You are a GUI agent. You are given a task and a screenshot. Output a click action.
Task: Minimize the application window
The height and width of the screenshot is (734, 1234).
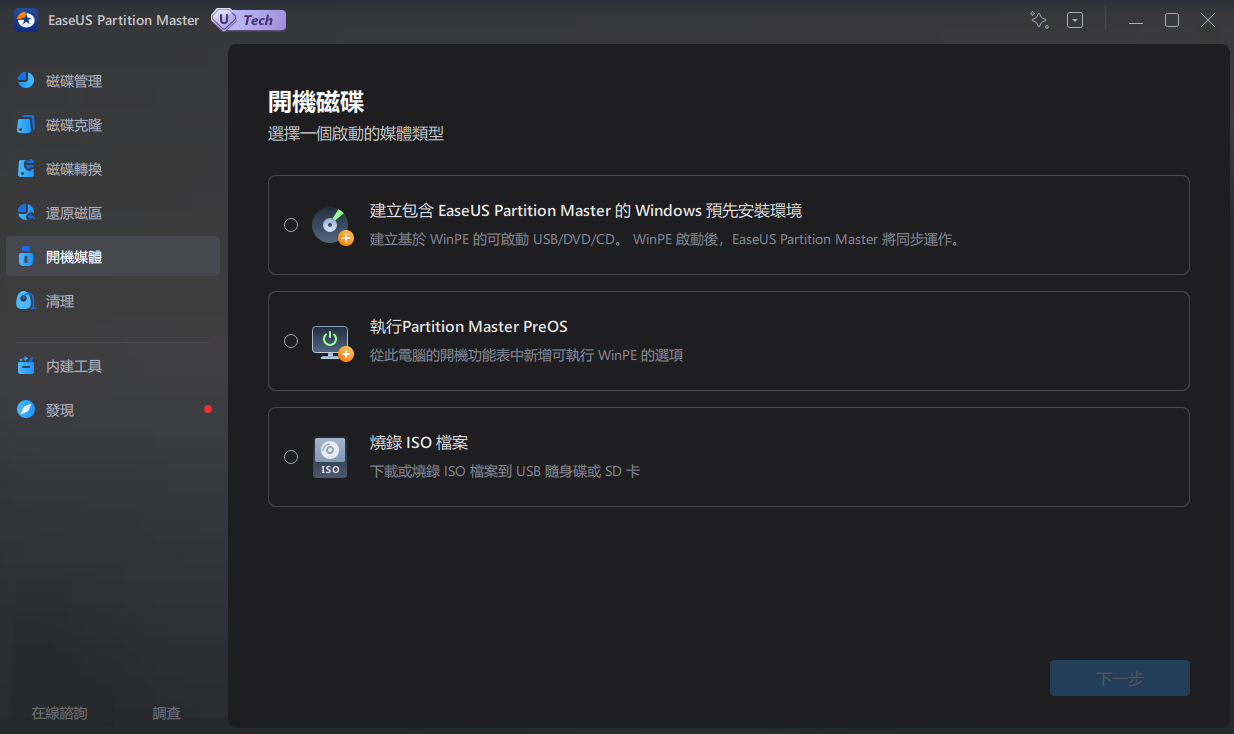(x=1136, y=20)
